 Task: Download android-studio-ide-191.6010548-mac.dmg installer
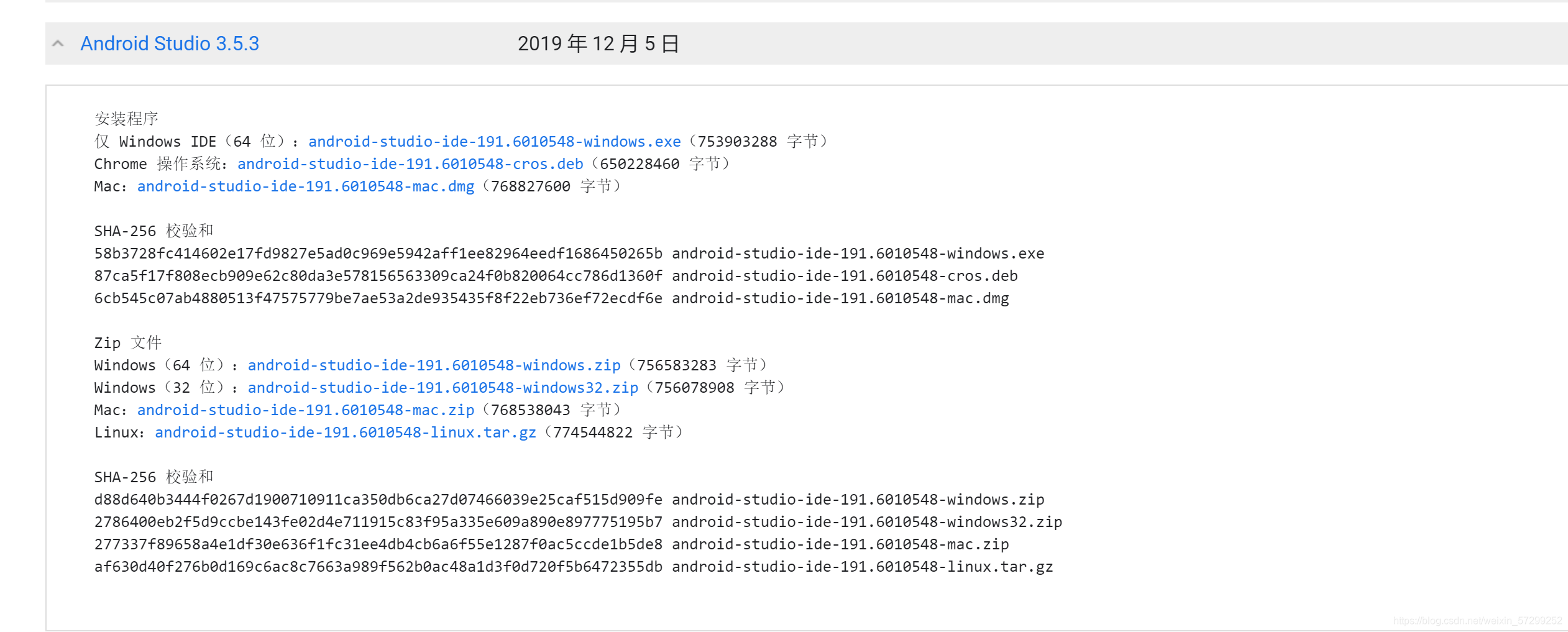click(x=306, y=186)
